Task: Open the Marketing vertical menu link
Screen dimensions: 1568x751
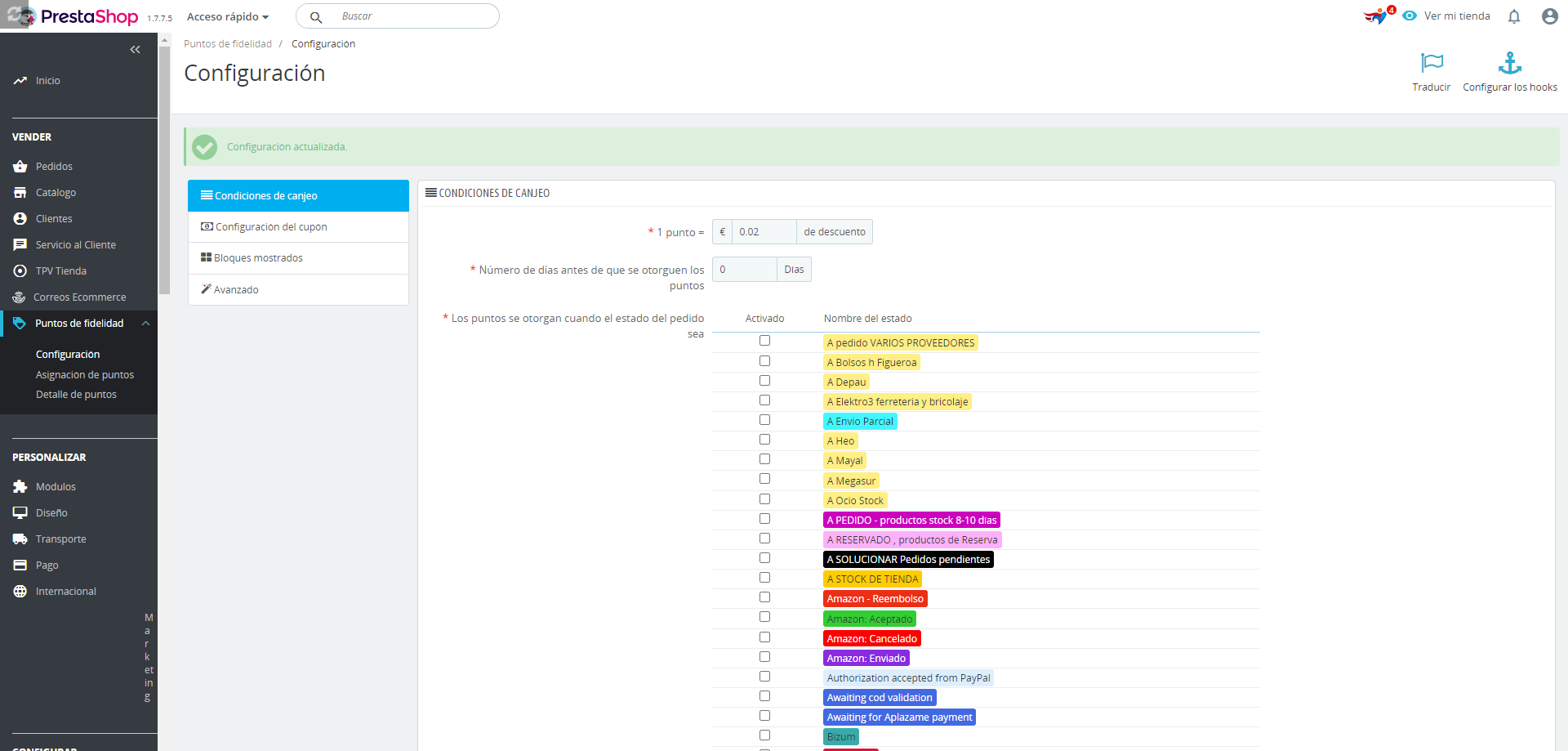Action: tap(148, 658)
